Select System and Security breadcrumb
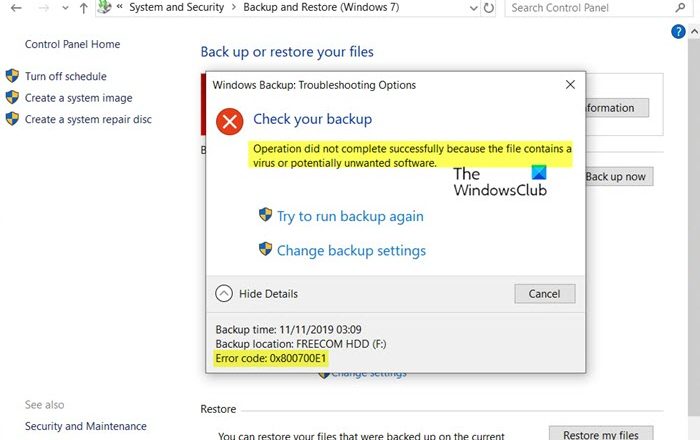The image size is (700, 440). (x=183, y=8)
